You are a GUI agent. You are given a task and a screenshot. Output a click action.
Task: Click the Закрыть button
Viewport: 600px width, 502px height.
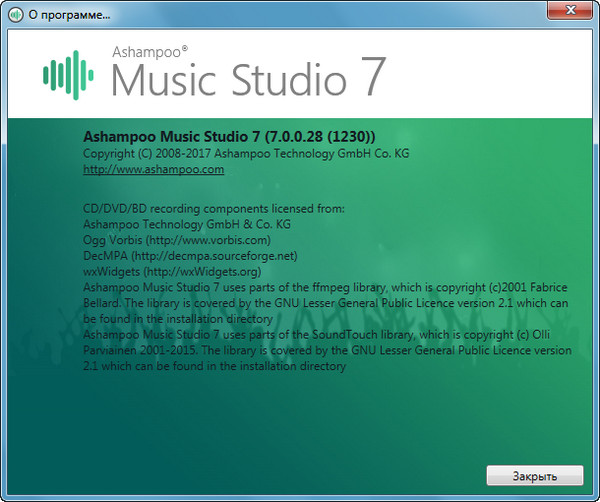pos(535,476)
